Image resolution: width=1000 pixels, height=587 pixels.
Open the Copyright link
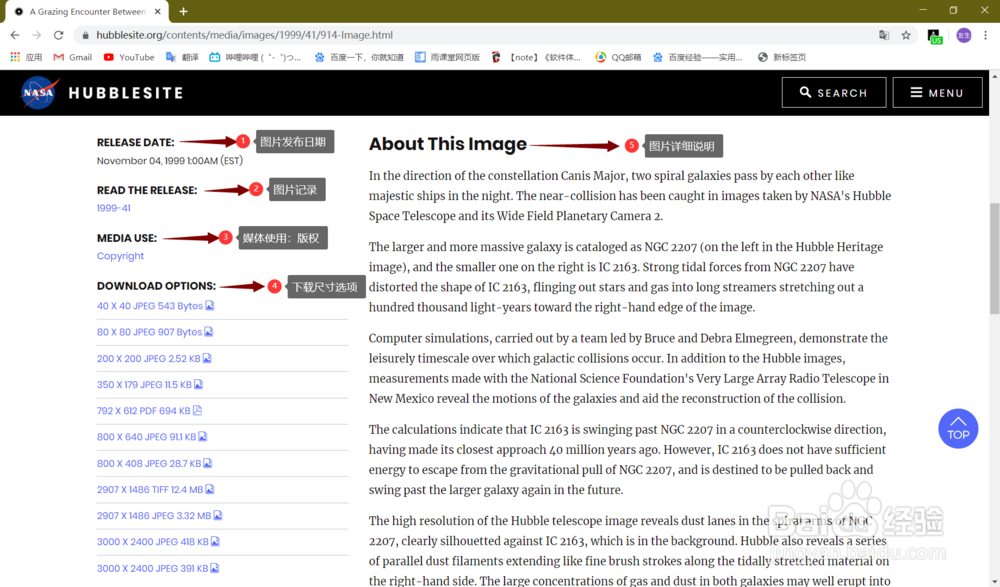point(121,256)
